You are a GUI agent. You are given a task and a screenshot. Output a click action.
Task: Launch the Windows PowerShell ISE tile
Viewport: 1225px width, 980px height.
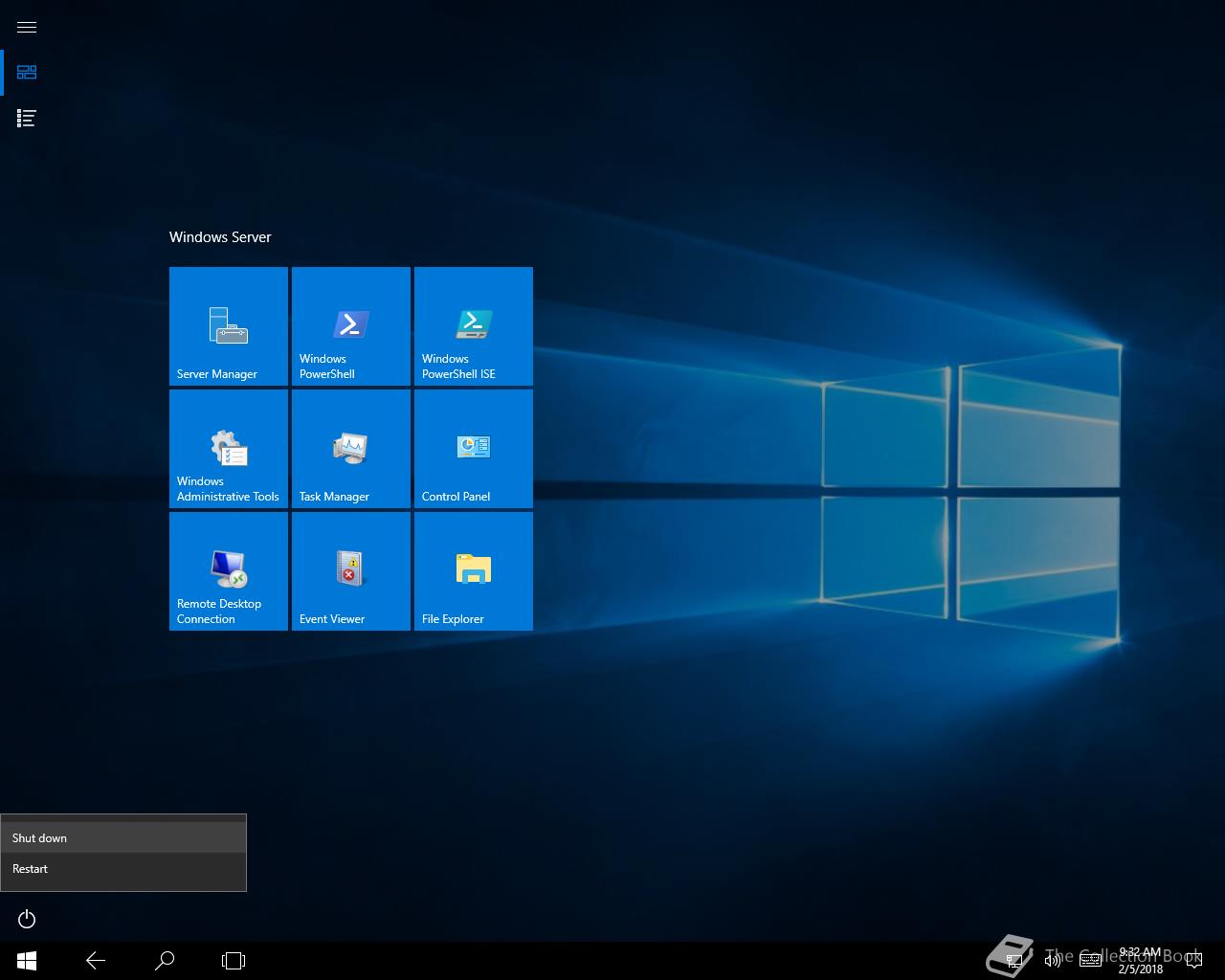(x=474, y=326)
